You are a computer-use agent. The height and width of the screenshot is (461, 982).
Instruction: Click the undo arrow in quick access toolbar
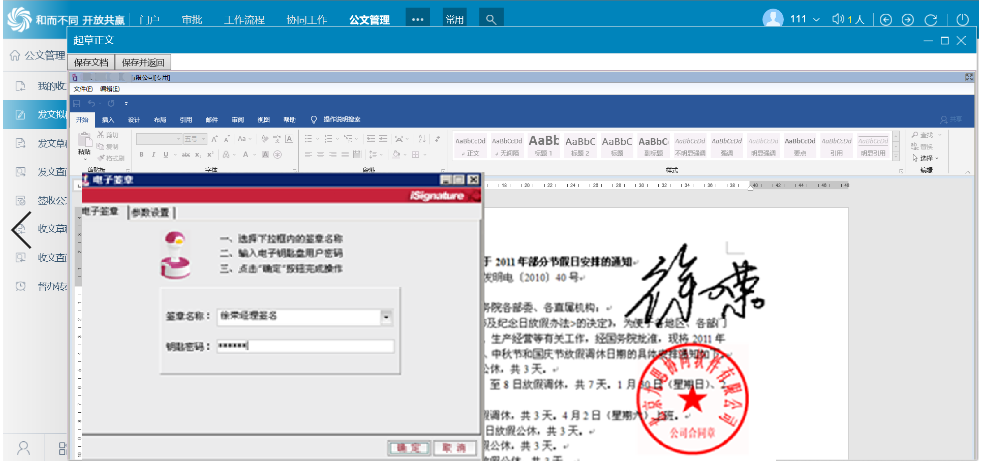pos(91,103)
